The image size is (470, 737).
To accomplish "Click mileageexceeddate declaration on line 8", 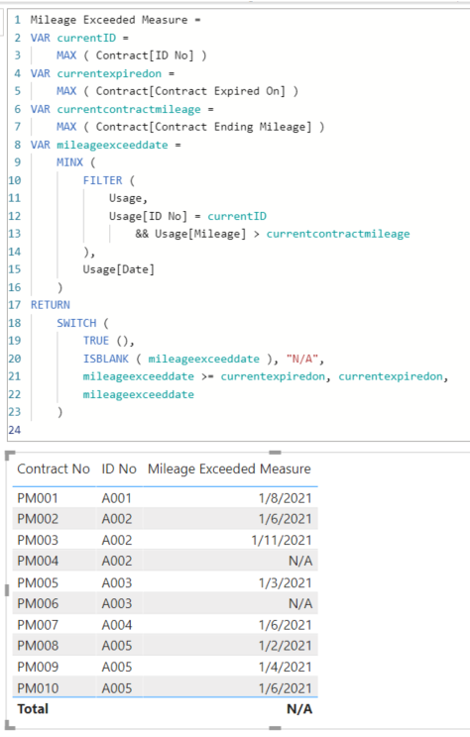I will coord(112,145).
